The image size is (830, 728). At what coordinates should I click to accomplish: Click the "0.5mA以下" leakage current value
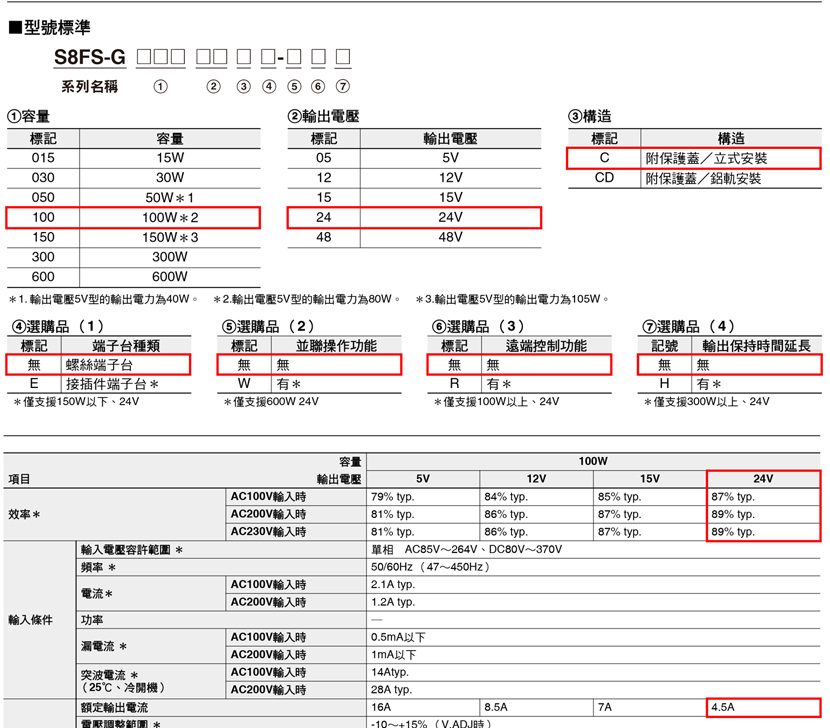[x=398, y=637]
